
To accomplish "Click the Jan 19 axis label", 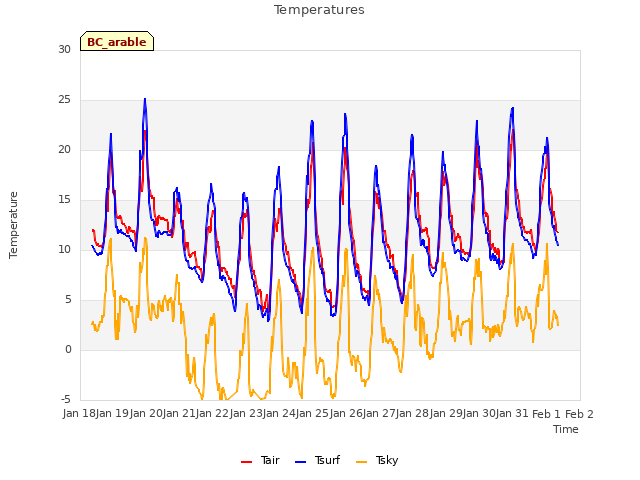I will 112,414.
